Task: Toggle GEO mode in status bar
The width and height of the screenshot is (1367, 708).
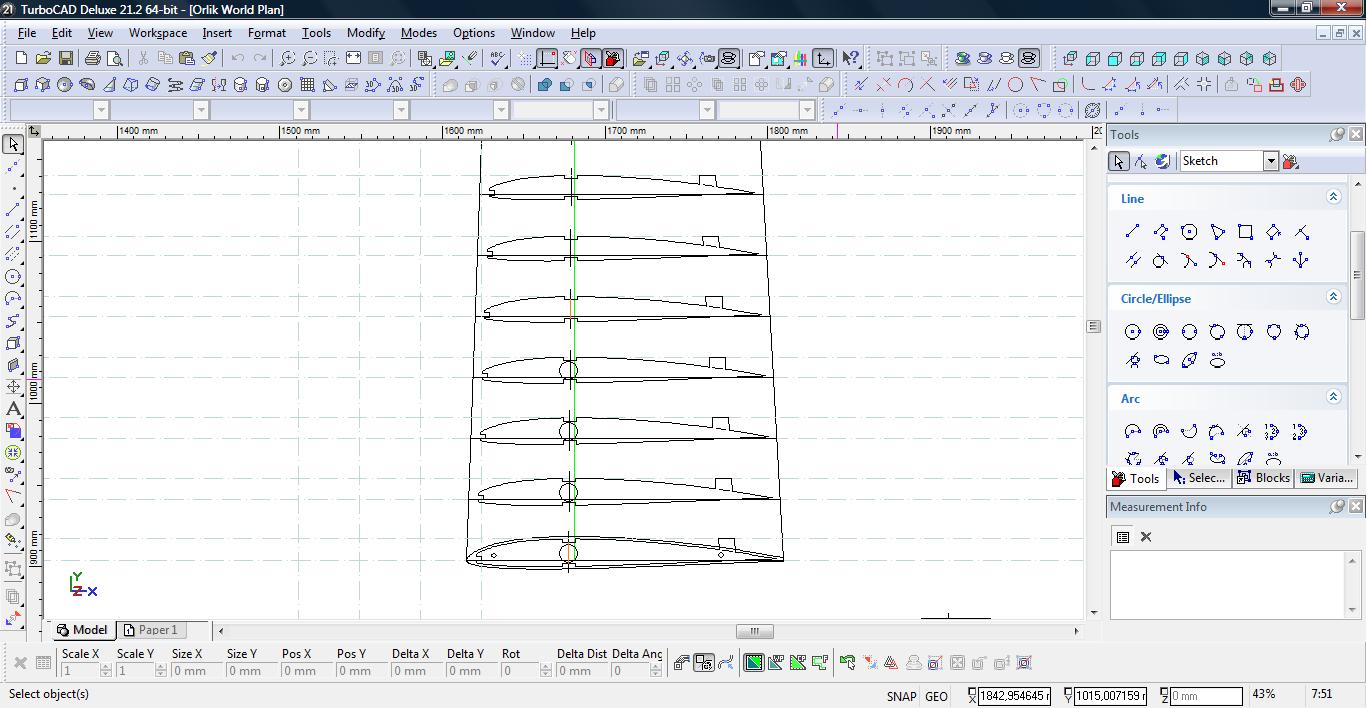Action: [936, 696]
